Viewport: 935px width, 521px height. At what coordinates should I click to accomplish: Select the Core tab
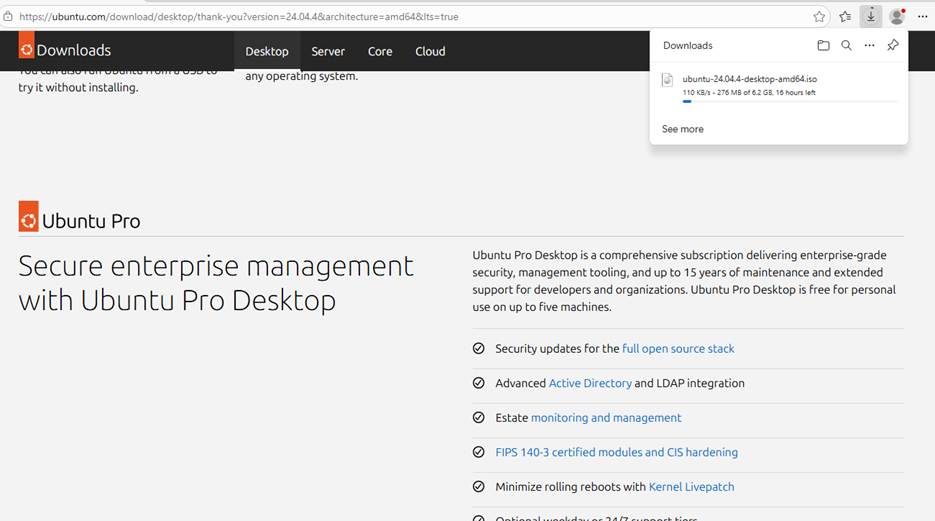coord(380,51)
